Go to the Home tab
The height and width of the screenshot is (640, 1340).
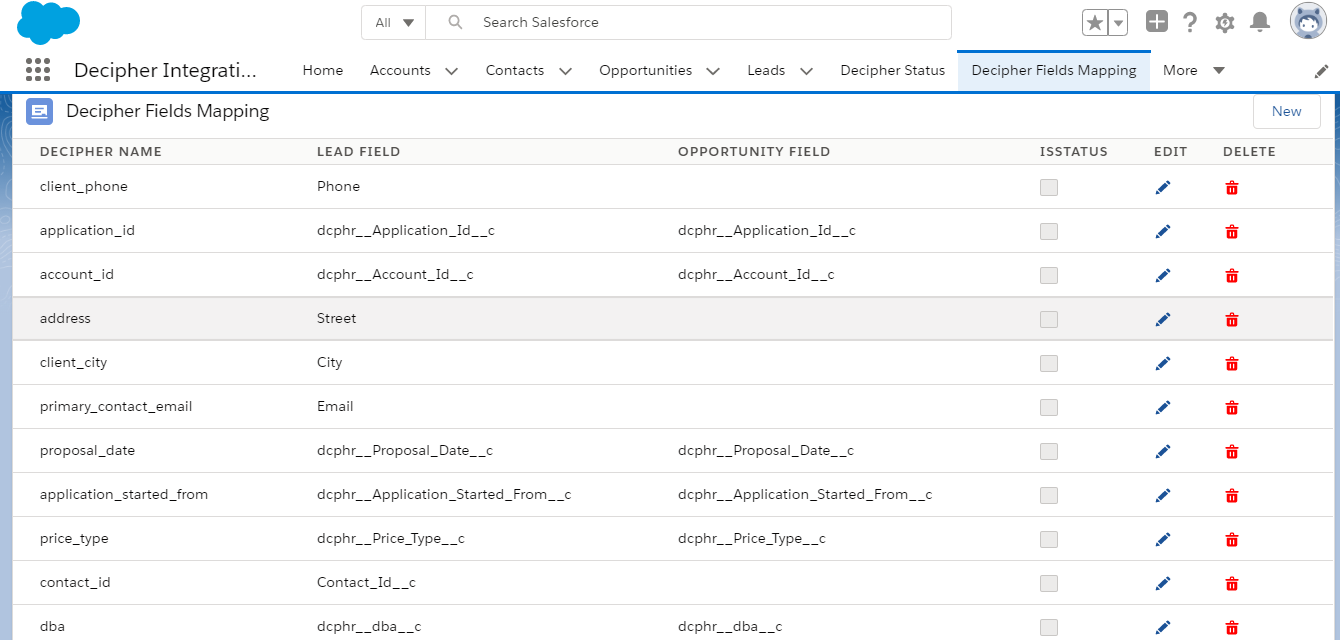tap(323, 70)
